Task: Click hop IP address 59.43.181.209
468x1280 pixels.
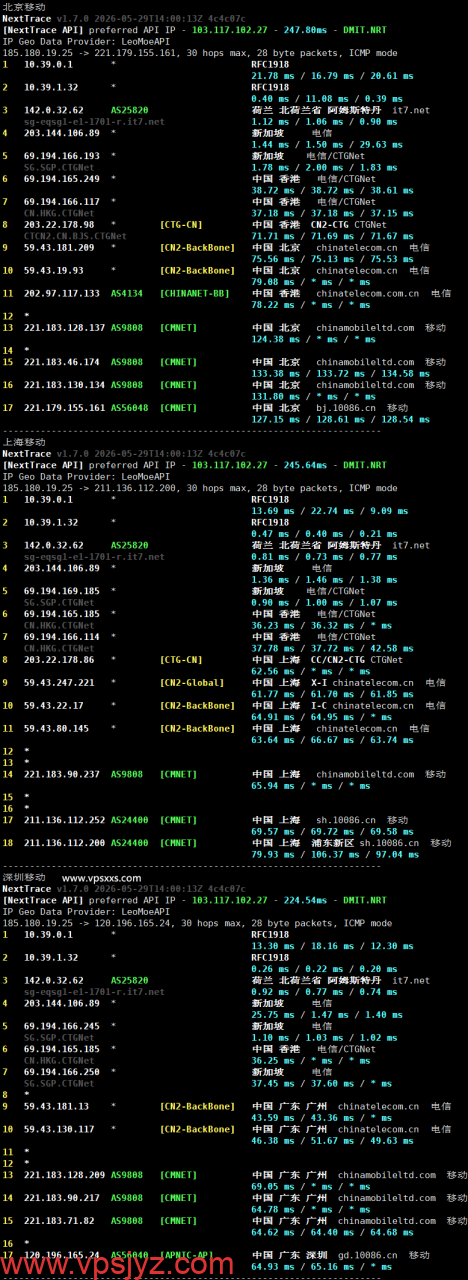Action: click(x=59, y=247)
